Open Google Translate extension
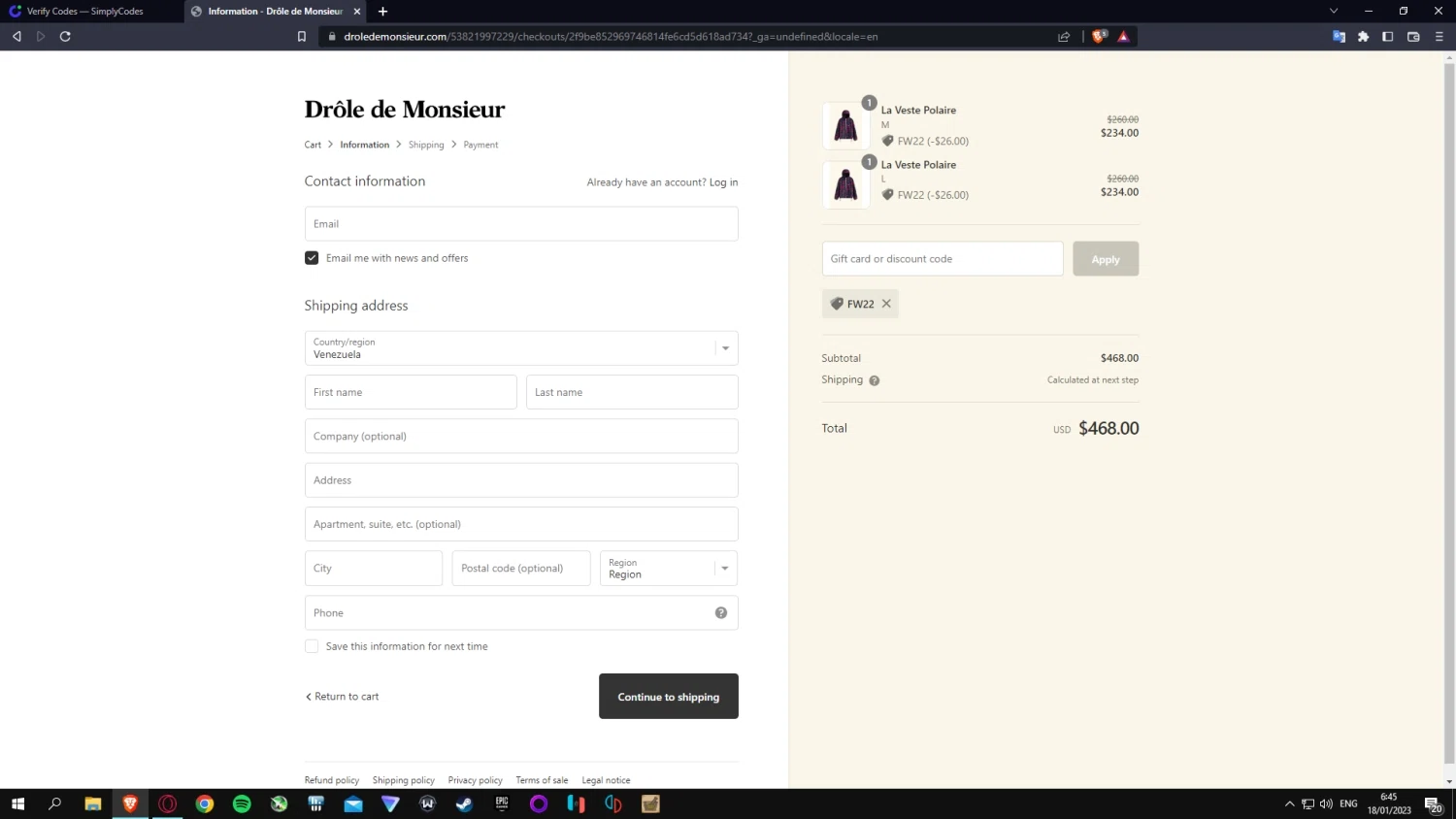This screenshot has height=819, width=1456. coord(1339,37)
